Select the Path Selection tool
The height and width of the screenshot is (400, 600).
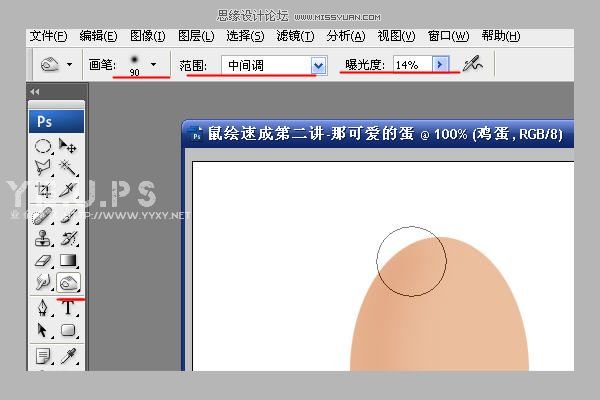[43, 330]
